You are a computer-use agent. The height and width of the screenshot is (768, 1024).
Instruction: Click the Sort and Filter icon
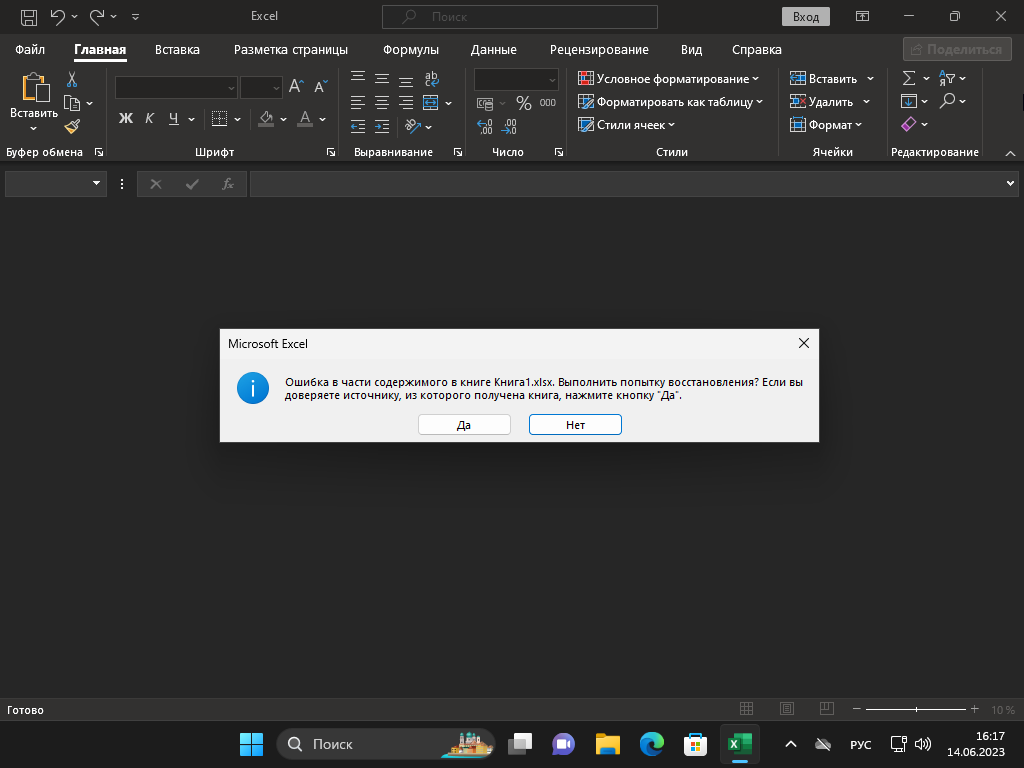pyautogui.click(x=946, y=78)
